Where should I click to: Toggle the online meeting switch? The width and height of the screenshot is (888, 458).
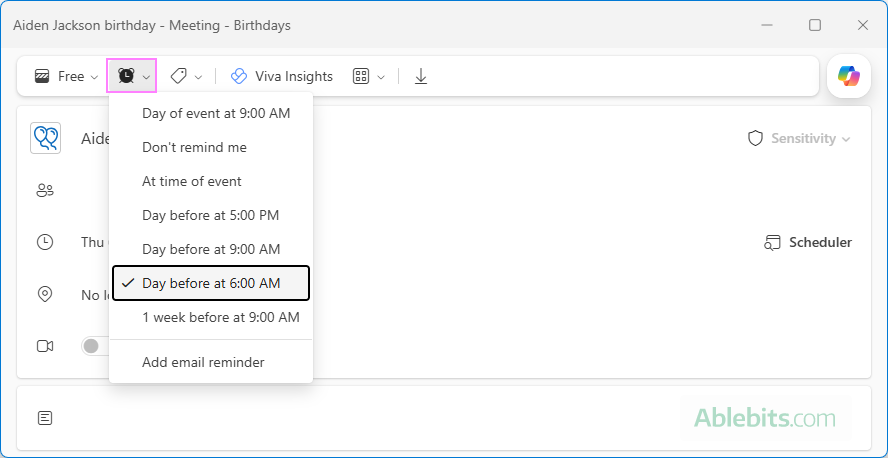coord(95,346)
